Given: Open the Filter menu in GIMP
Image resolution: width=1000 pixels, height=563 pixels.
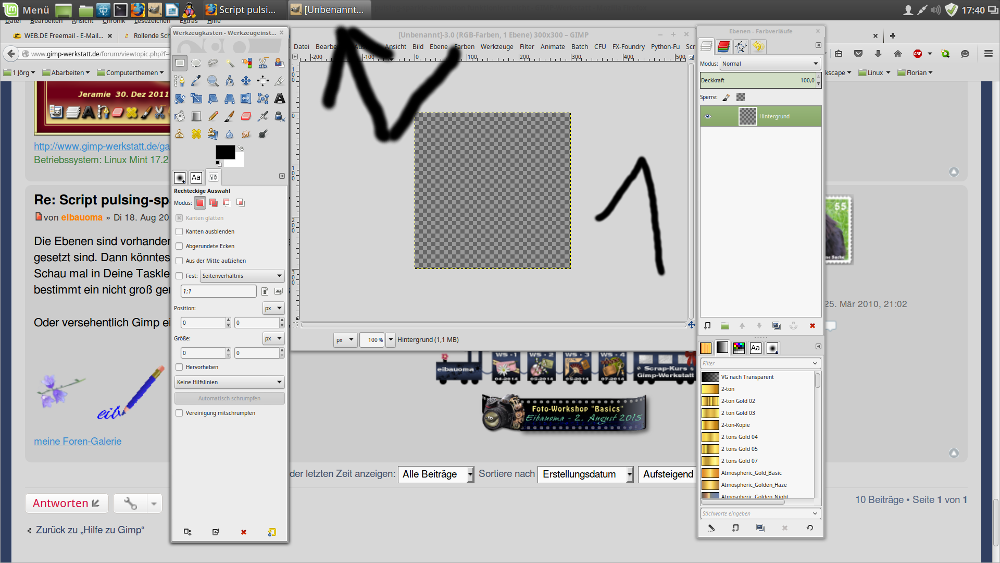Looking at the screenshot, I should tap(527, 47).
